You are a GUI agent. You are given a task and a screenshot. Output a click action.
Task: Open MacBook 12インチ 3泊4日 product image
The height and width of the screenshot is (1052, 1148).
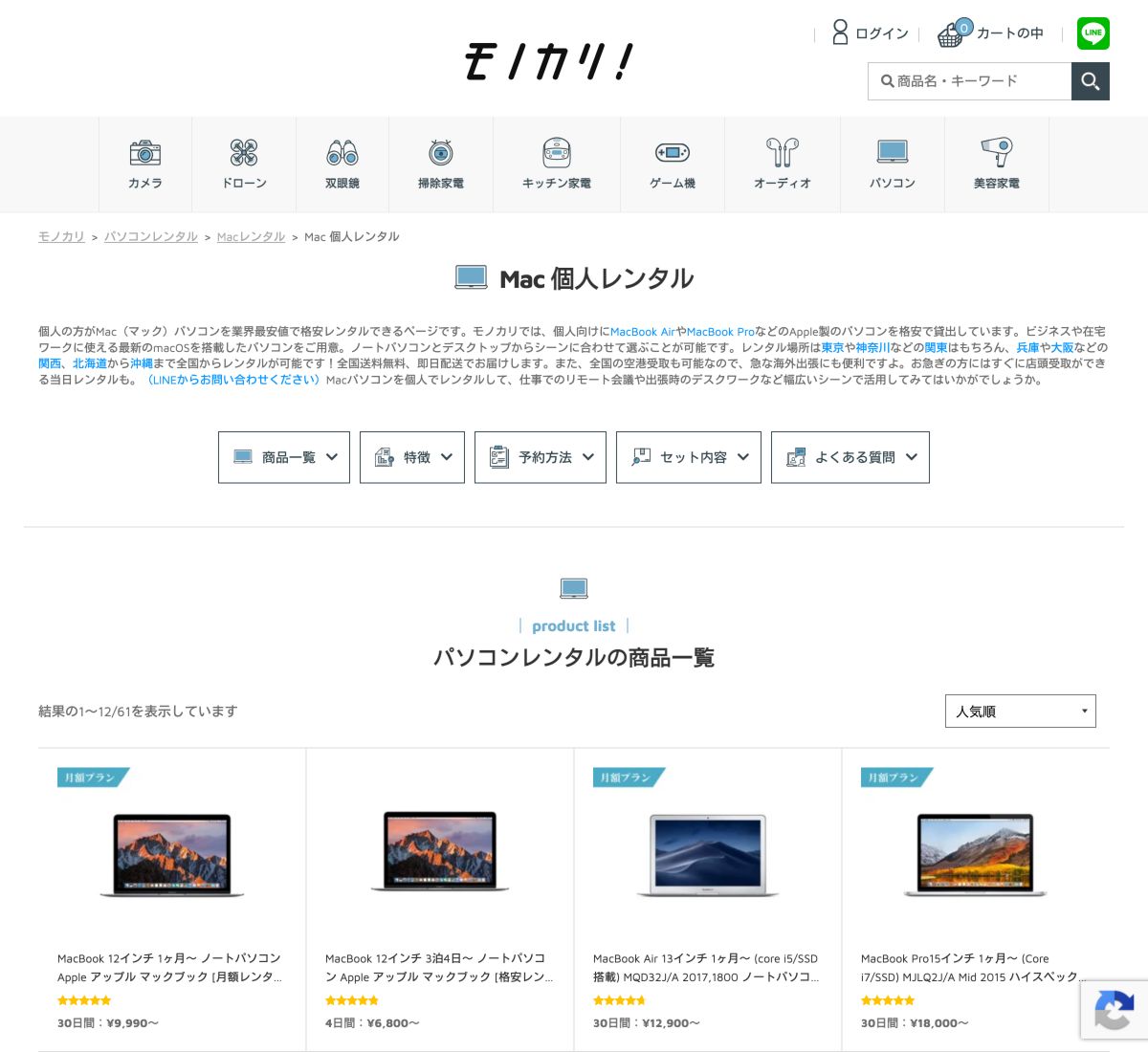coord(440,852)
